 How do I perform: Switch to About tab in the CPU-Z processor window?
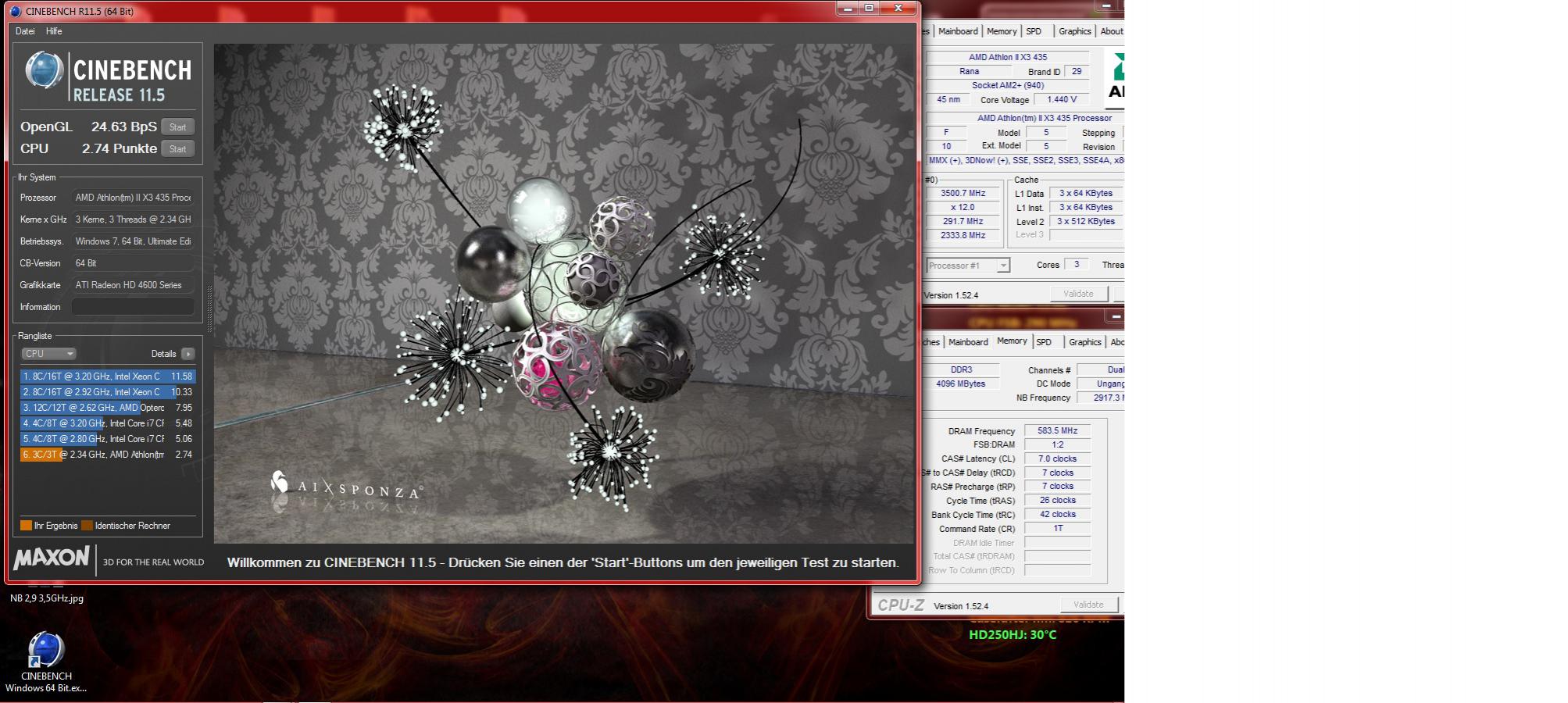click(1111, 31)
